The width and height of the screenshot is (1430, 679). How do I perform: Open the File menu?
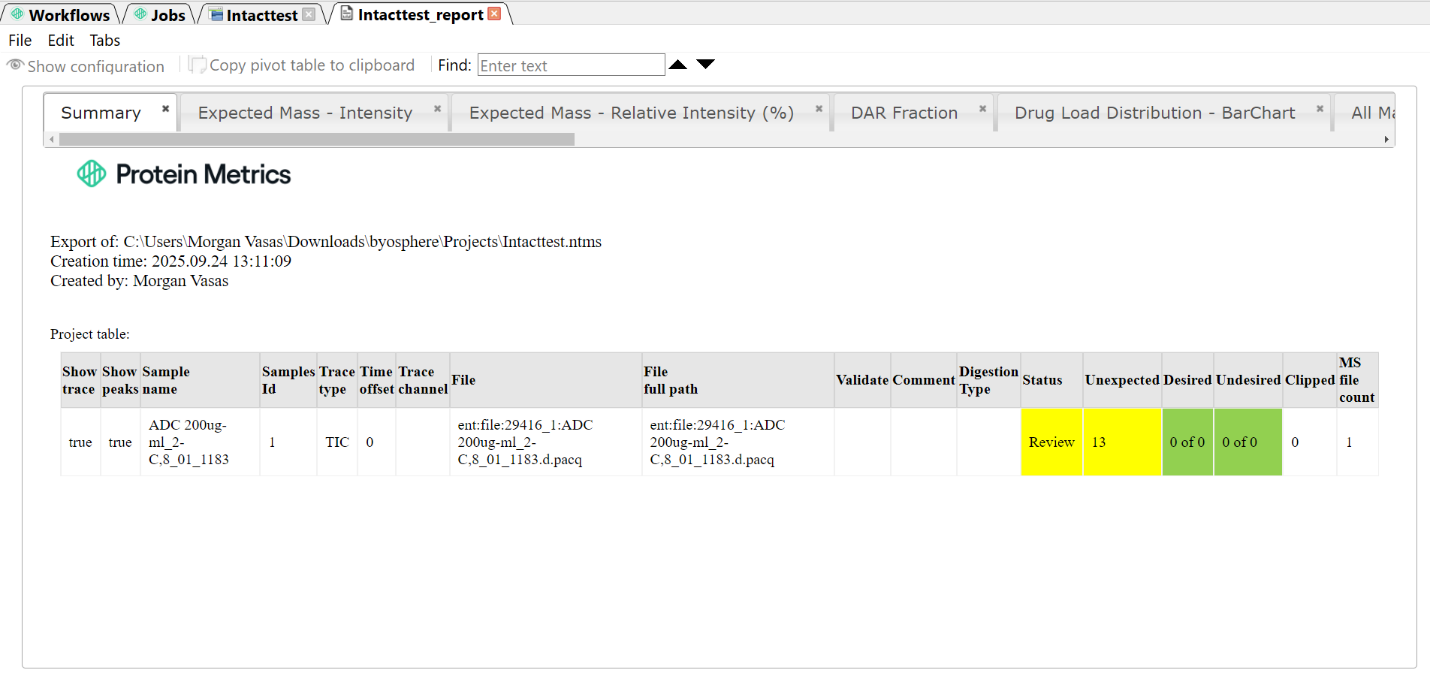coord(20,40)
